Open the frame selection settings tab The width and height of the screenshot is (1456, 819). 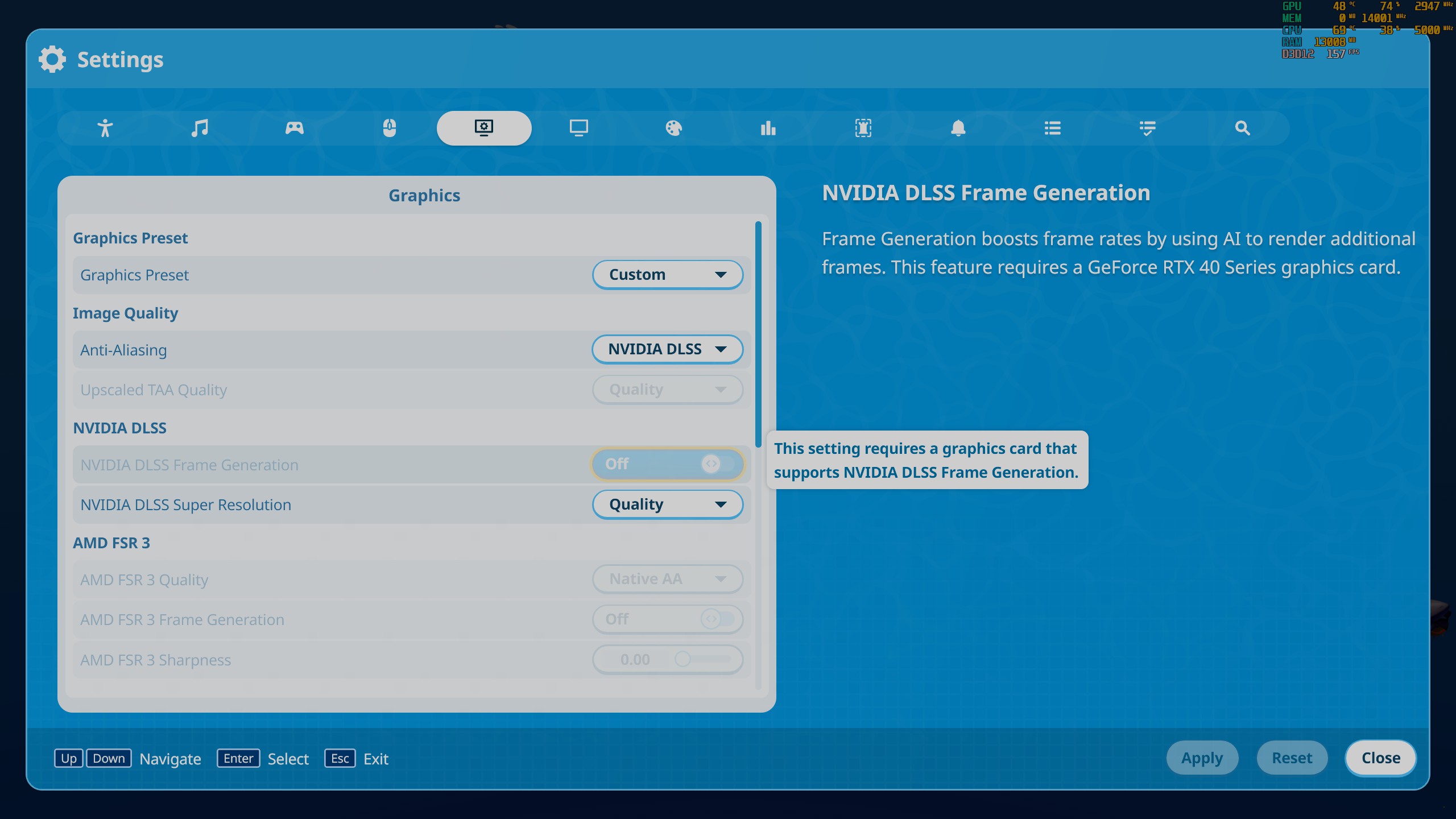[x=863, y=128]
